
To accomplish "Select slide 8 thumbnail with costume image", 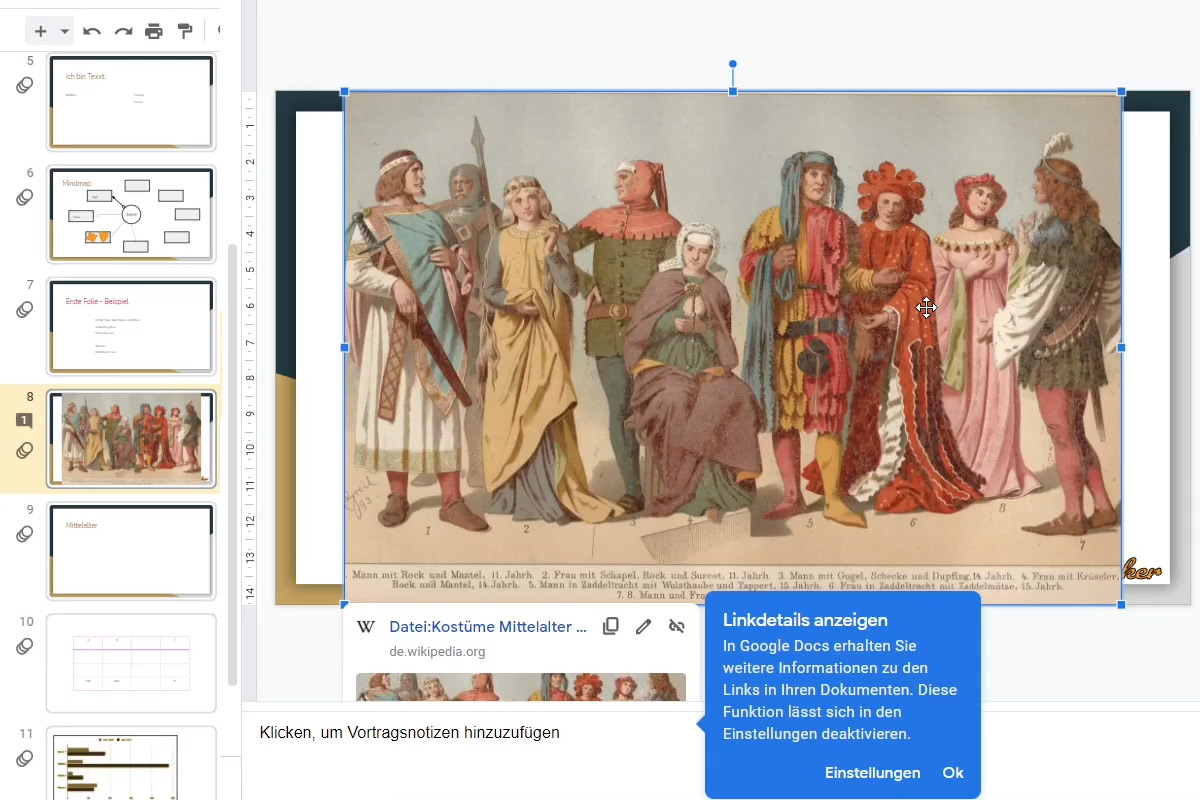I will click(x=131, y=439).
